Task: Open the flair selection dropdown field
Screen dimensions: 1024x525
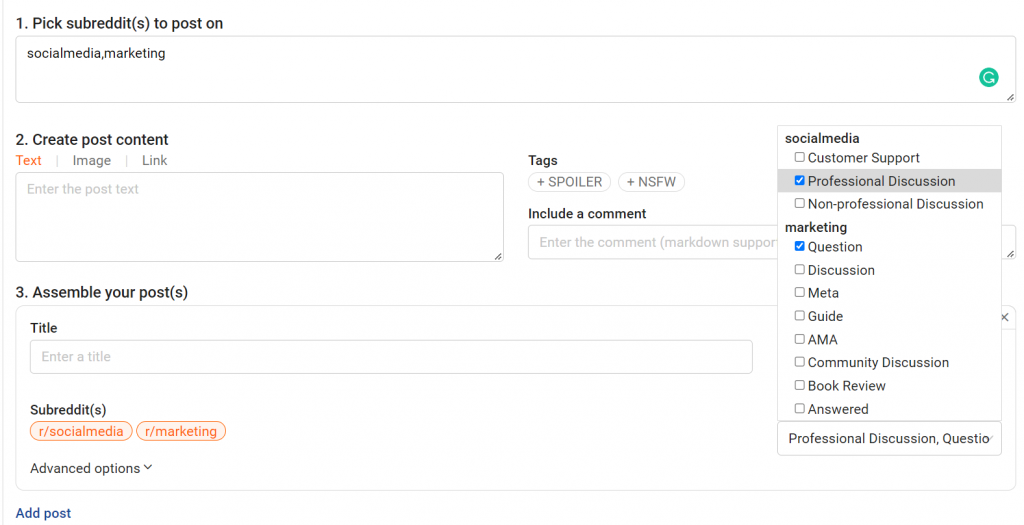Action: click(x=889, y=438)
